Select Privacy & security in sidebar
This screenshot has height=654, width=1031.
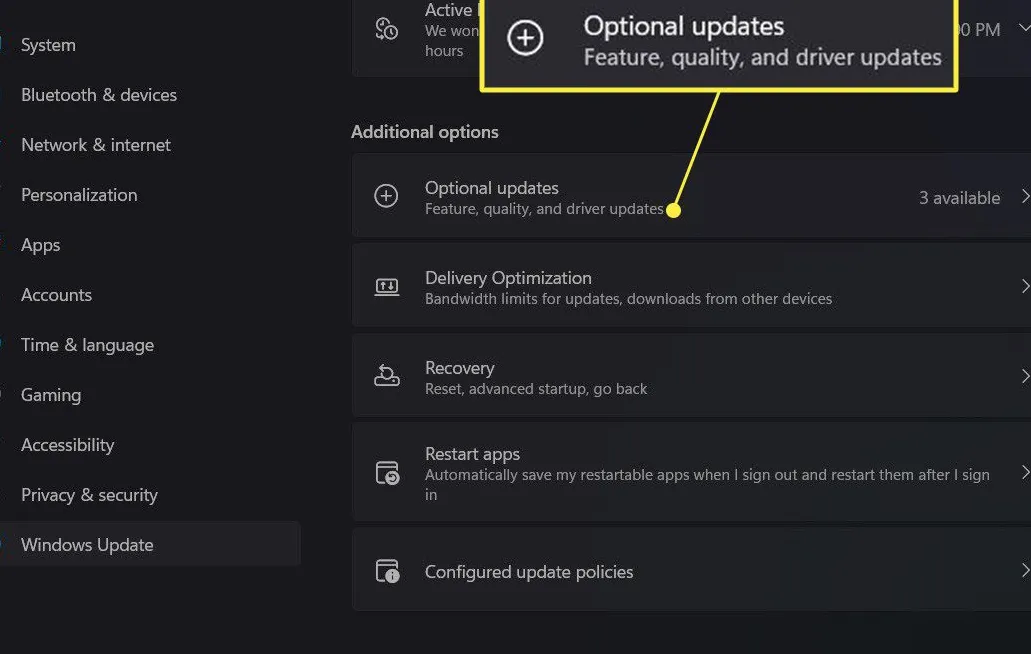coord(89,494)
